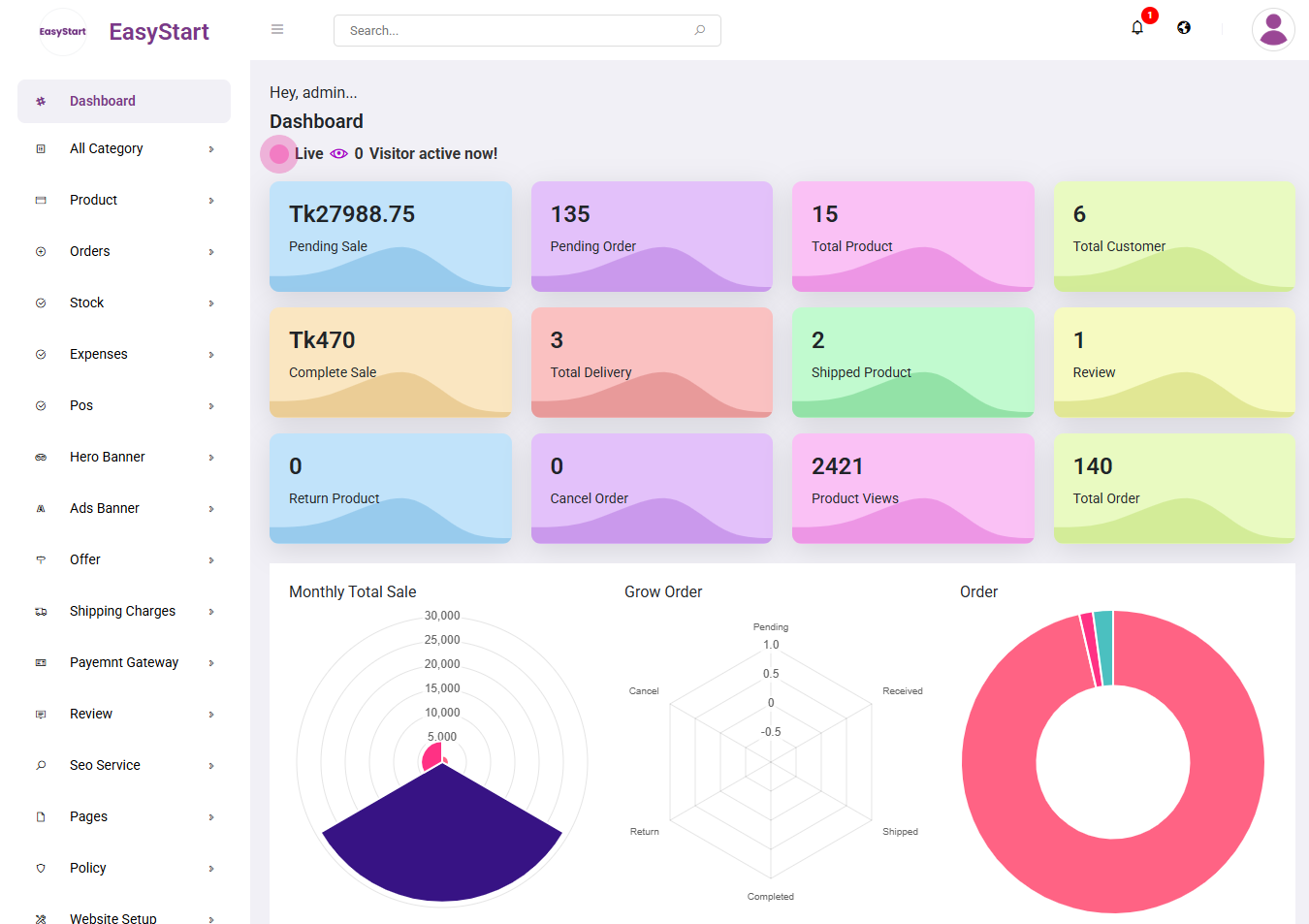Click the Seo Service search icon
Viewport: 1309px width, 924px height.
pyautogui.click(x=41, y=766)
